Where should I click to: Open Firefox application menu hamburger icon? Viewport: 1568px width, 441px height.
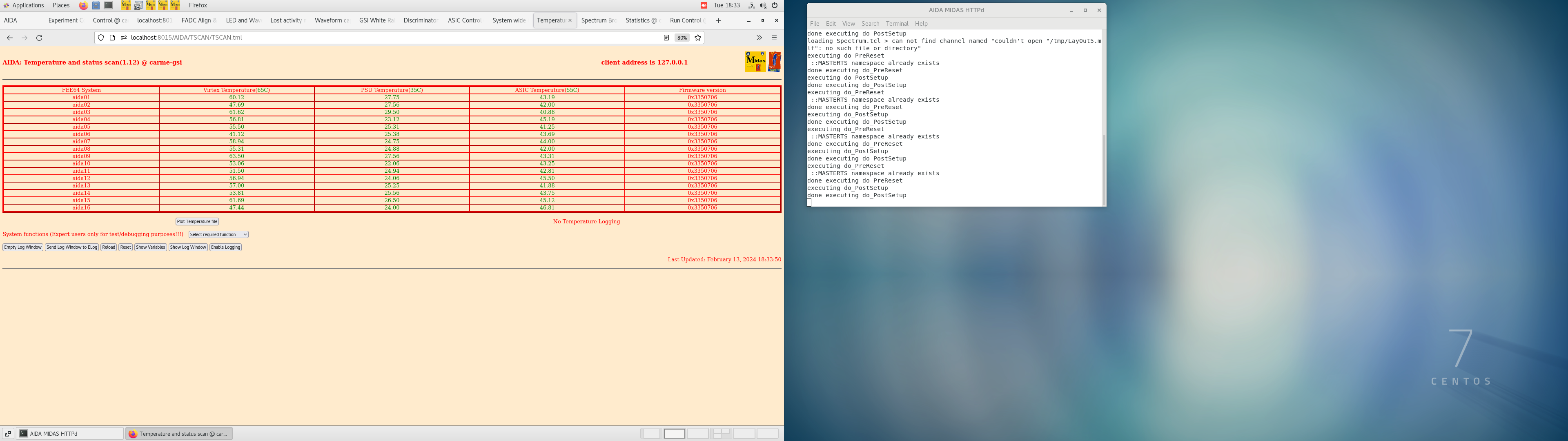point(774,37)
